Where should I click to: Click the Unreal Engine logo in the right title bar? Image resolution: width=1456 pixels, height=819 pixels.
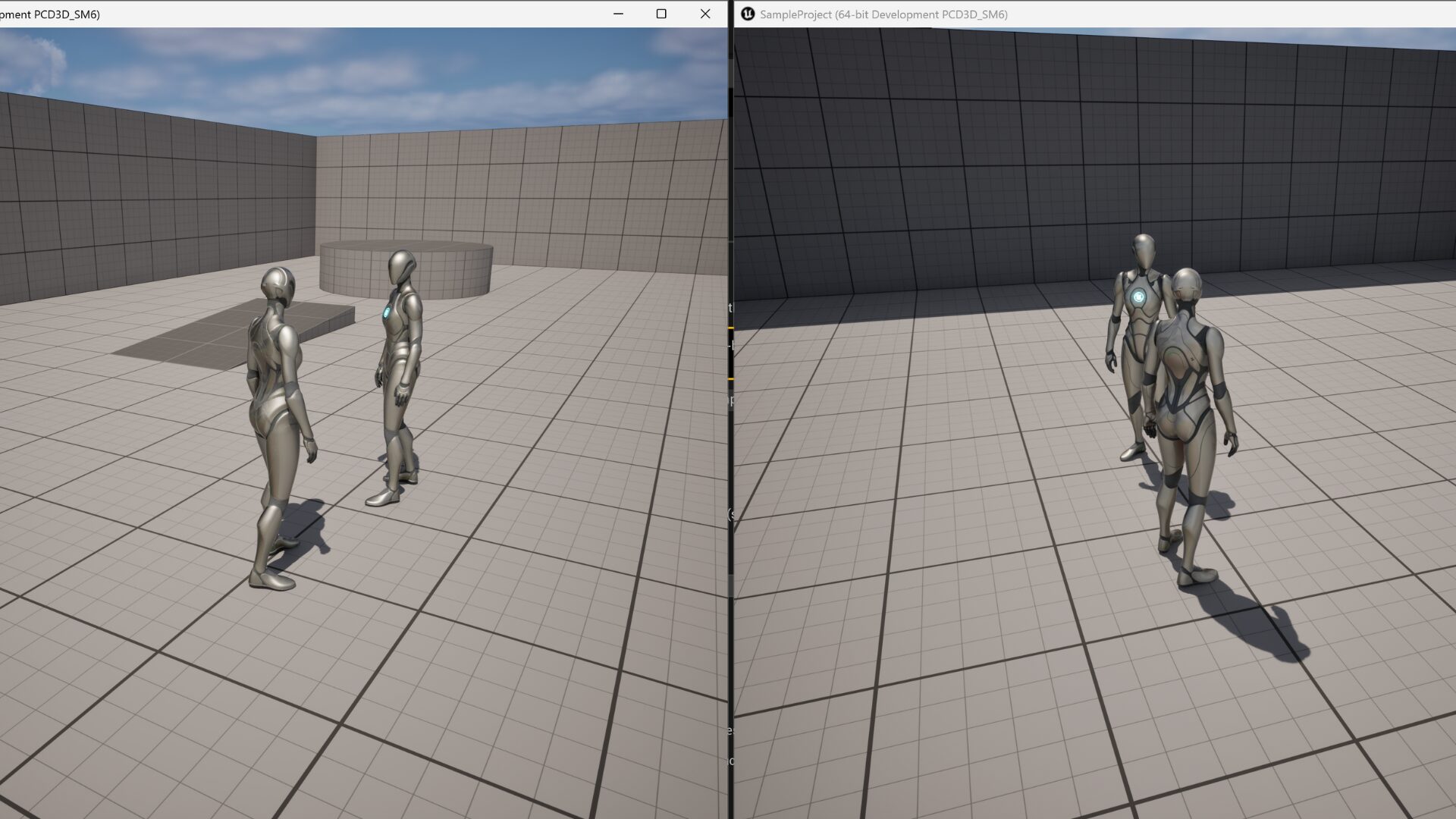(748, 14)
